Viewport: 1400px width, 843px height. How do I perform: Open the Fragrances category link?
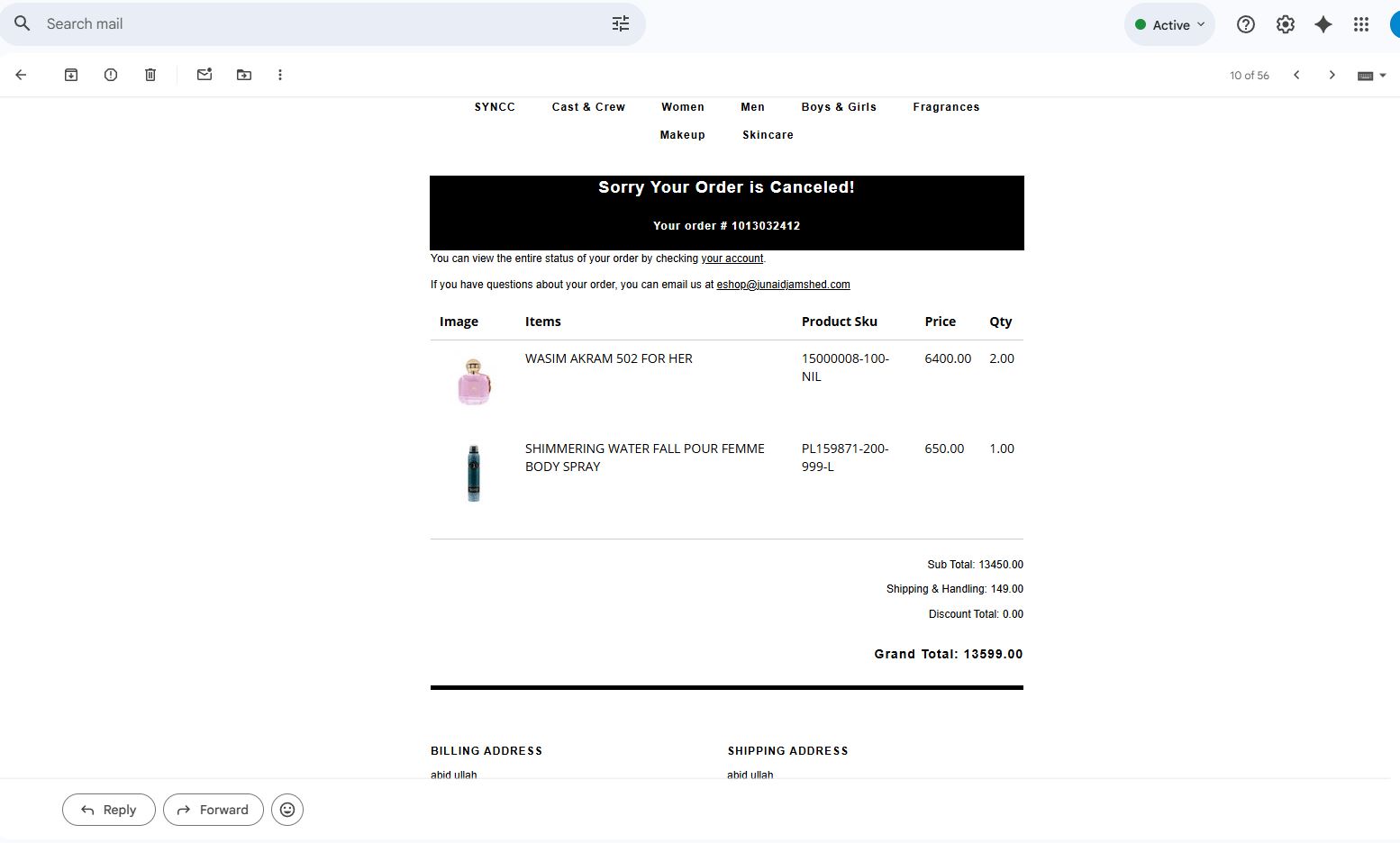pyautogui.click(x=946, y=107)
